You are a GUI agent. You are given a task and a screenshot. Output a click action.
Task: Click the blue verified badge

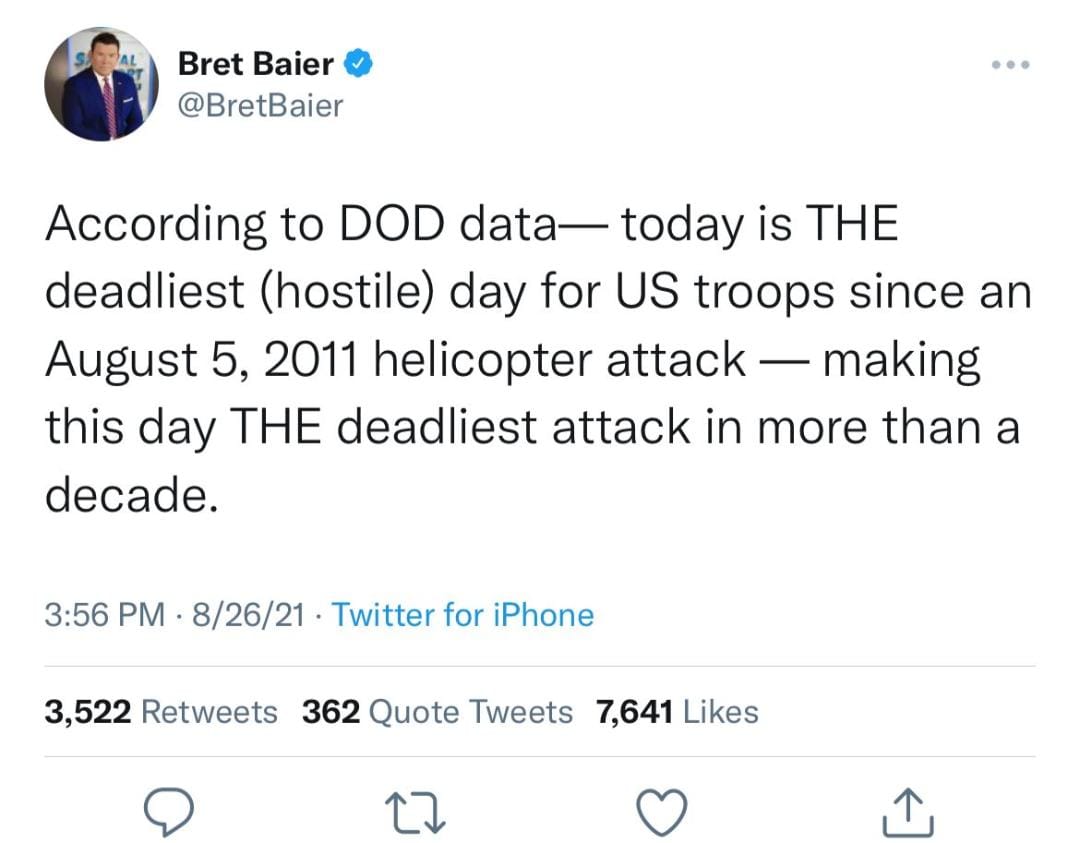tap(358, 63)
